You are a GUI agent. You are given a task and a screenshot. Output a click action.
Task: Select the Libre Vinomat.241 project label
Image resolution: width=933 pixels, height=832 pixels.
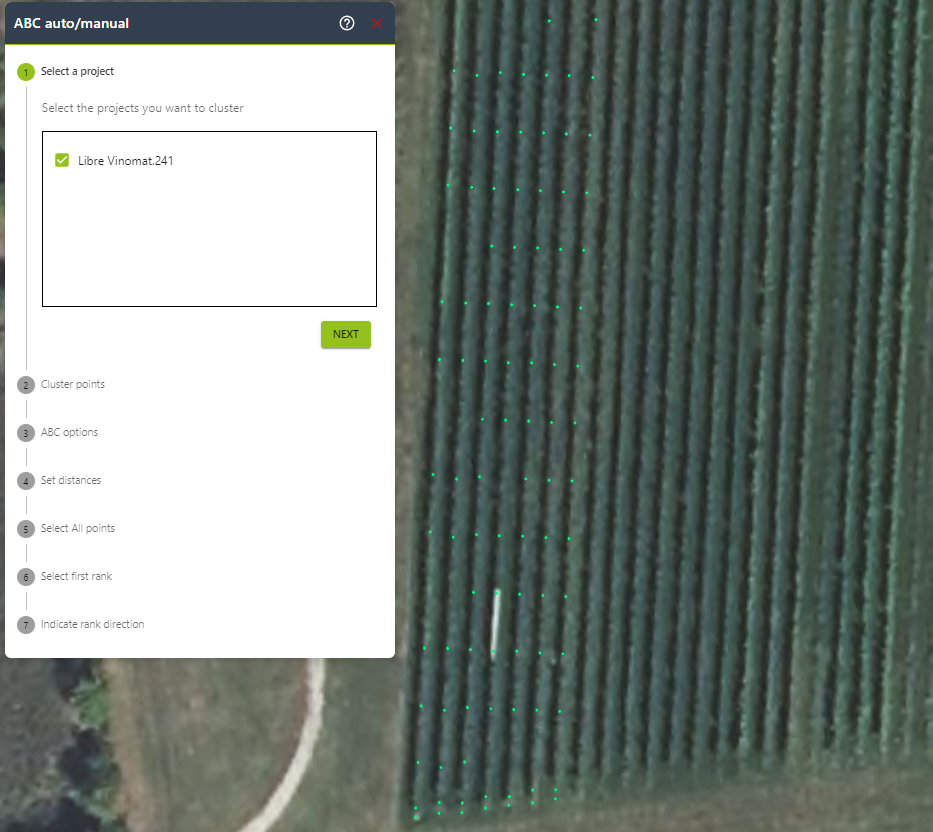pos(126,160)
